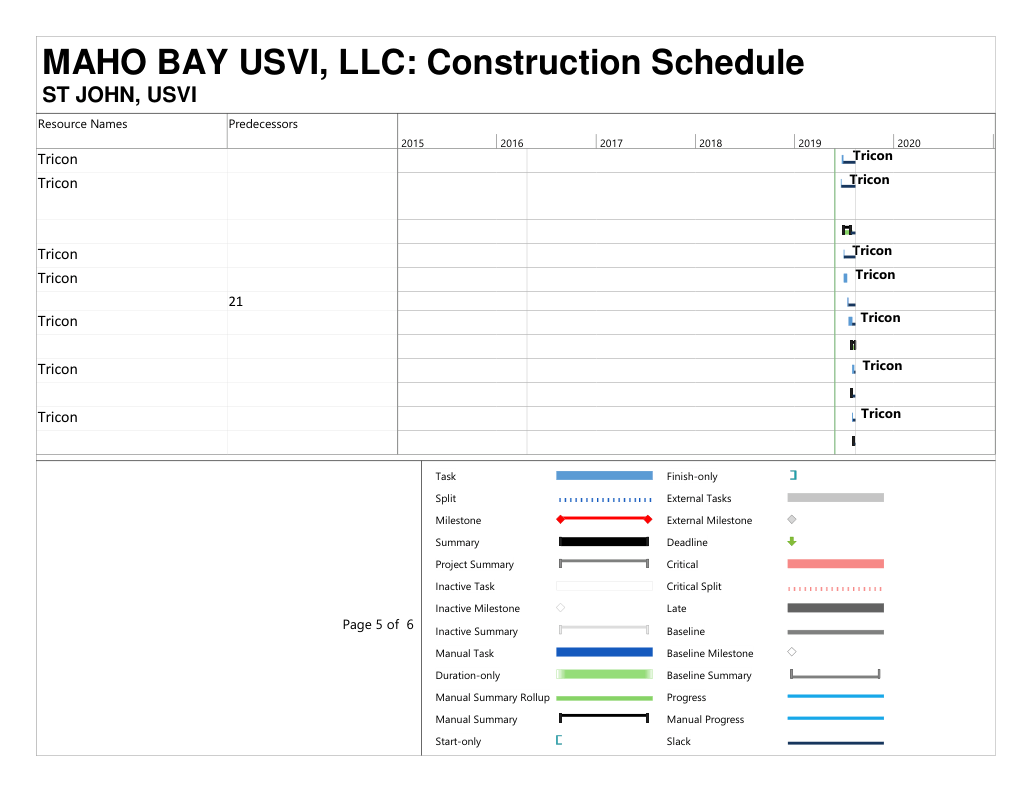
Task: Click the Baseline Milestone diamond icon
Action: [792, 653]
